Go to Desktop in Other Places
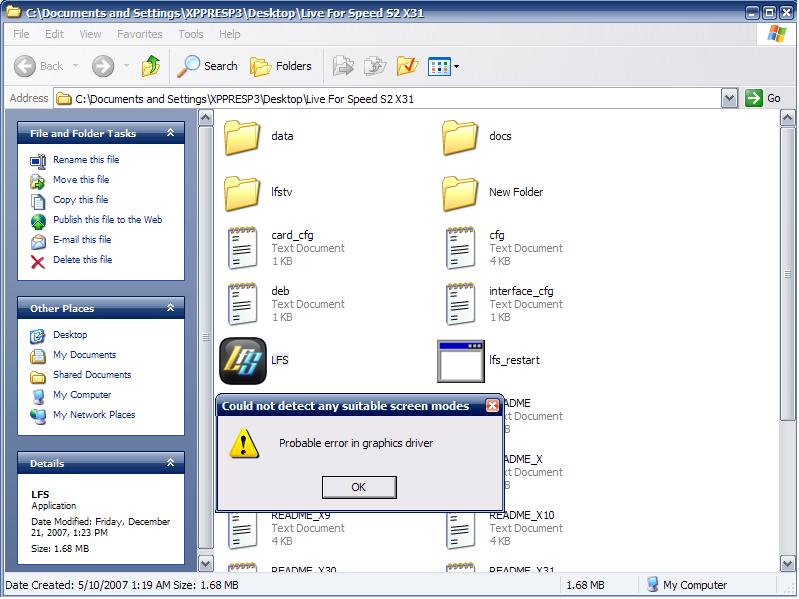The height and width of the screenshot is (599, 799). tap(70, 335)
